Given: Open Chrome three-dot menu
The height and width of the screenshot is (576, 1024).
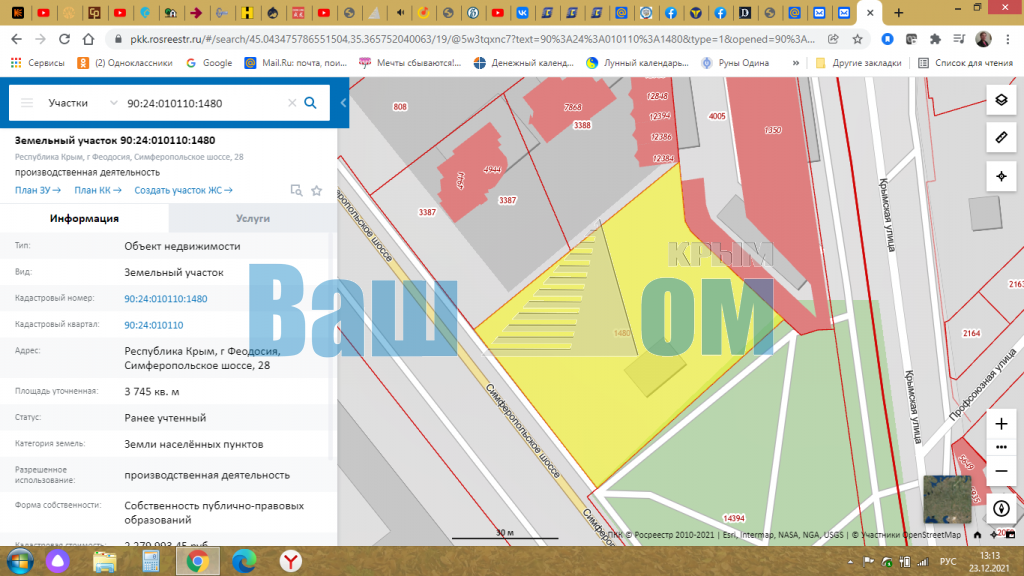Looking at the screenshot, I should [x=1008, y=39].
